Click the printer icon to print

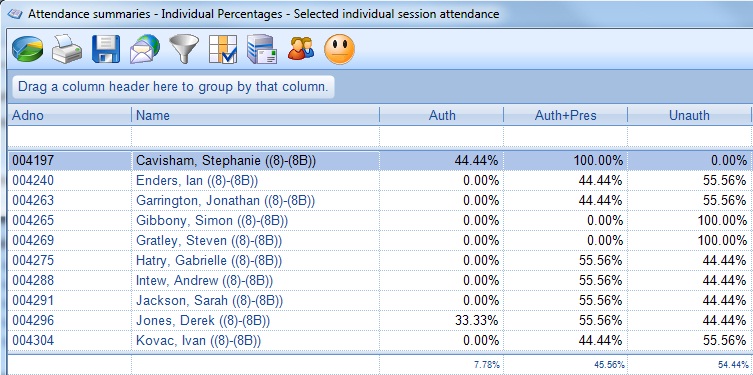(67, 49)
